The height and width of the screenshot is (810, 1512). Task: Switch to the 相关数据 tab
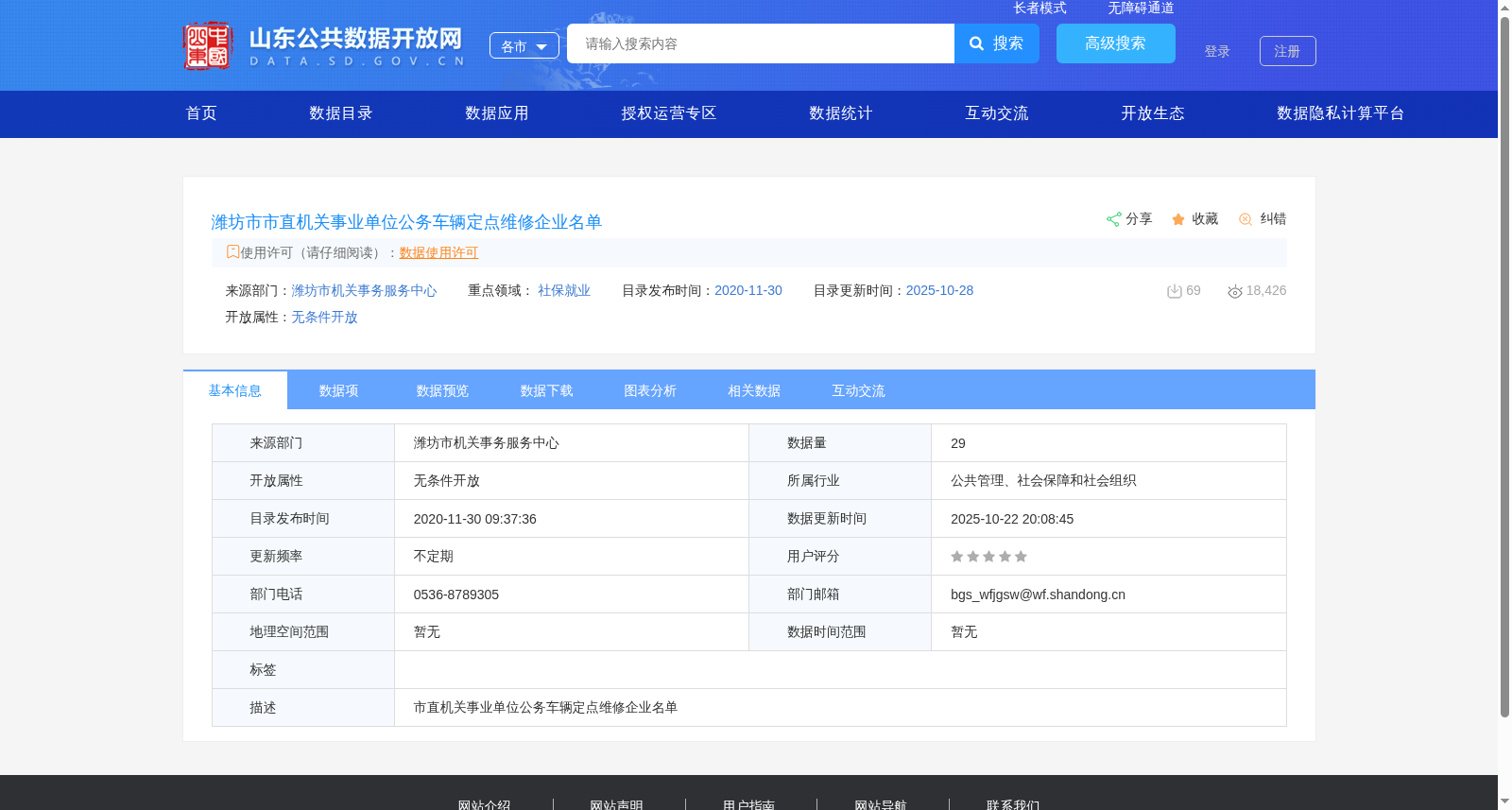coord(755,390)
